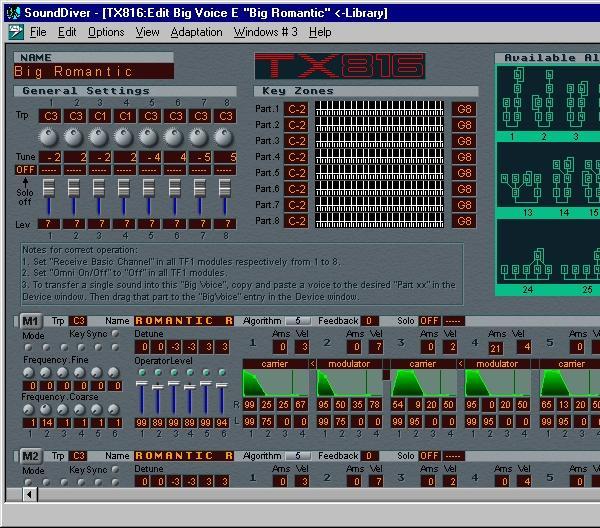
Task: Click the tune knob for part 1
Action: coord(49,137)
